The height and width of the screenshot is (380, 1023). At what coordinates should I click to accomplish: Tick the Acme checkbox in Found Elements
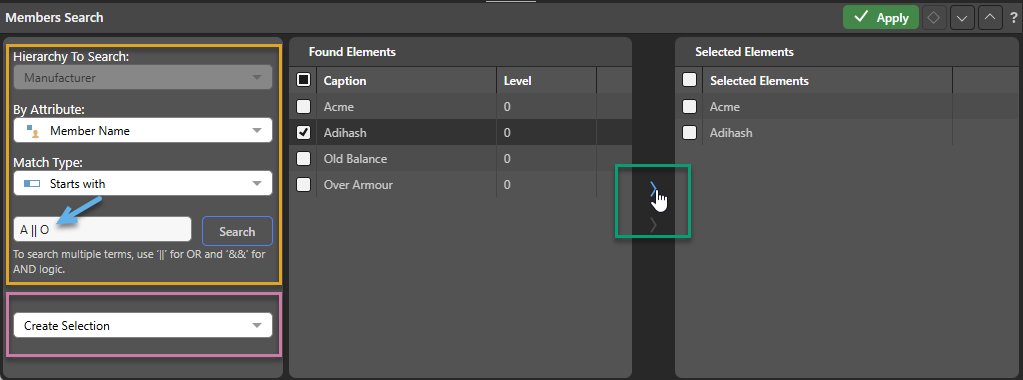303,106
